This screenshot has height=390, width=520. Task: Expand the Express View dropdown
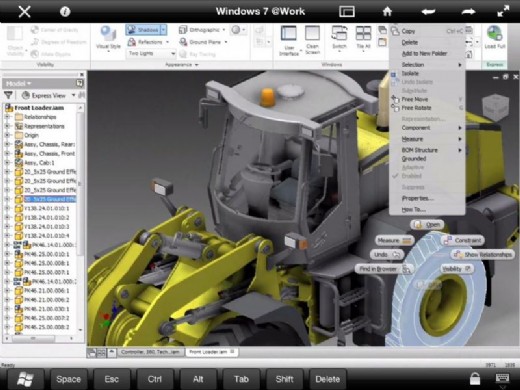click(x=73, y=96)
